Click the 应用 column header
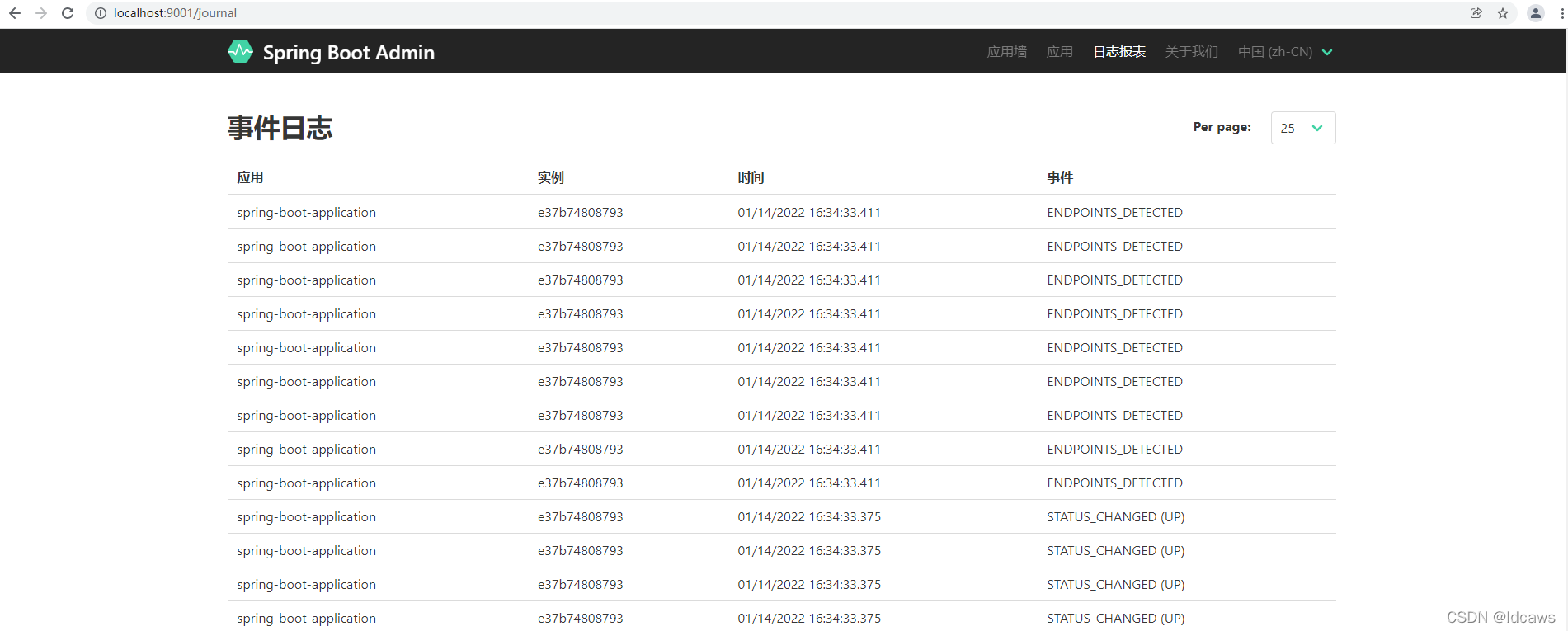 pos(250,177)
